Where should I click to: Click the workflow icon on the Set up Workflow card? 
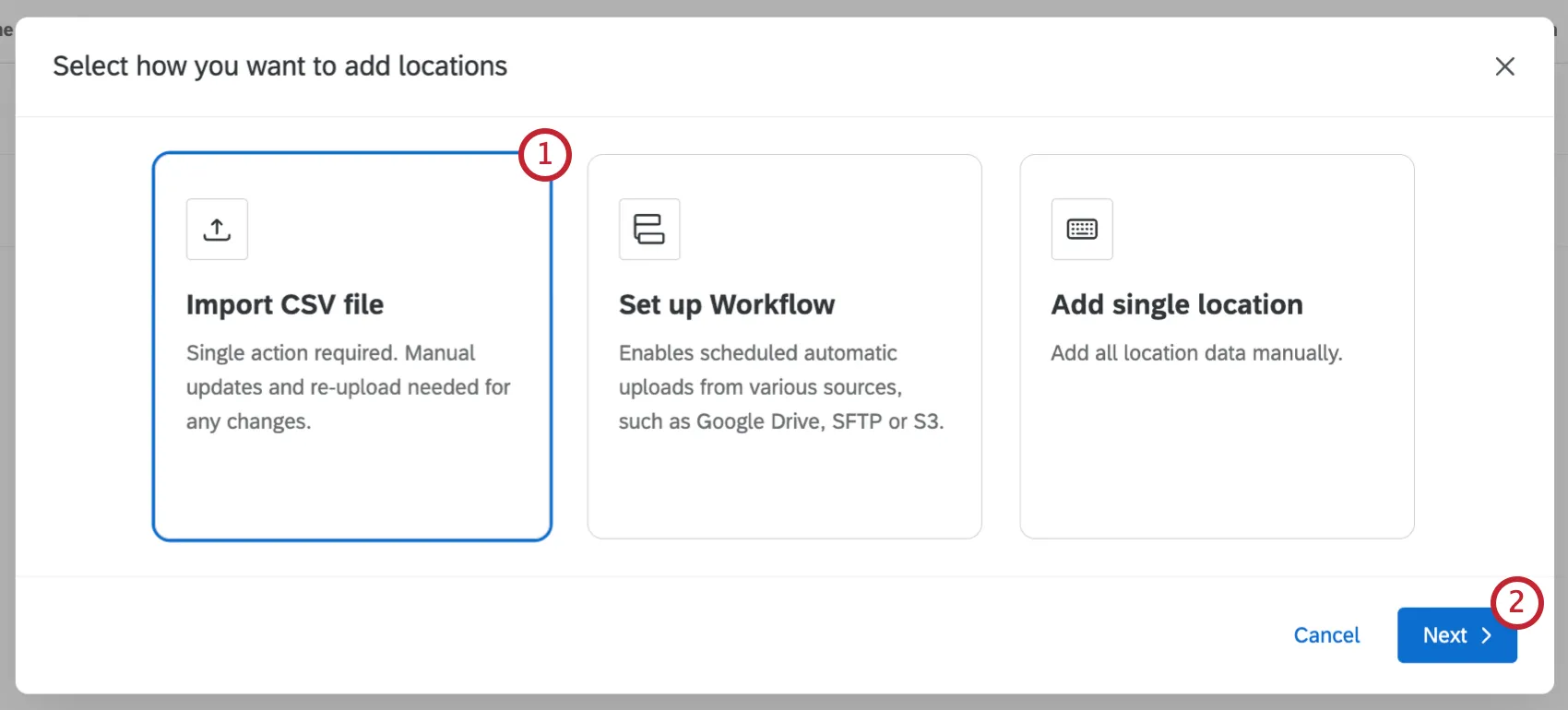click(649, 229)
